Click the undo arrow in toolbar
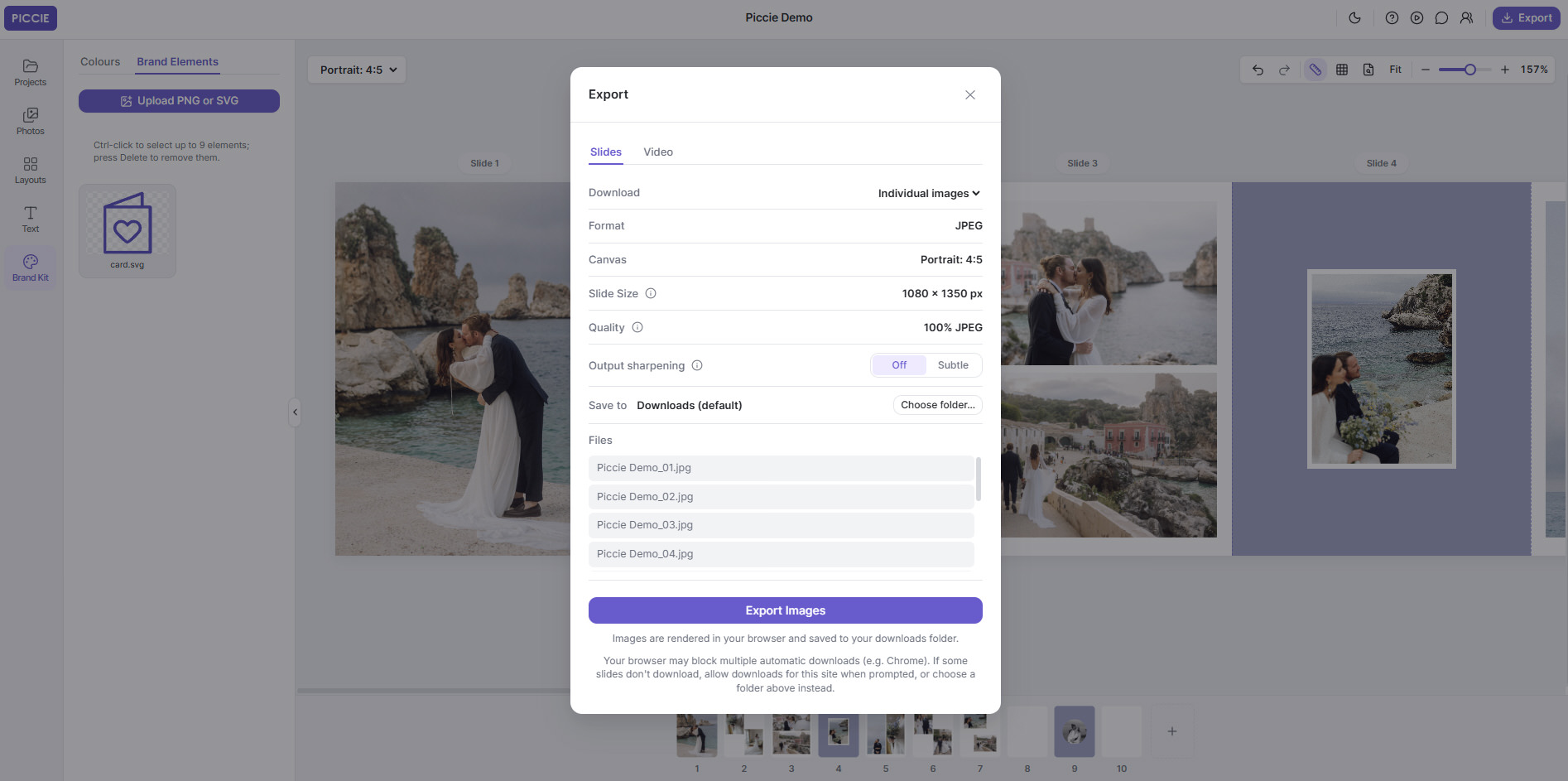 [x=1258, y=70]
